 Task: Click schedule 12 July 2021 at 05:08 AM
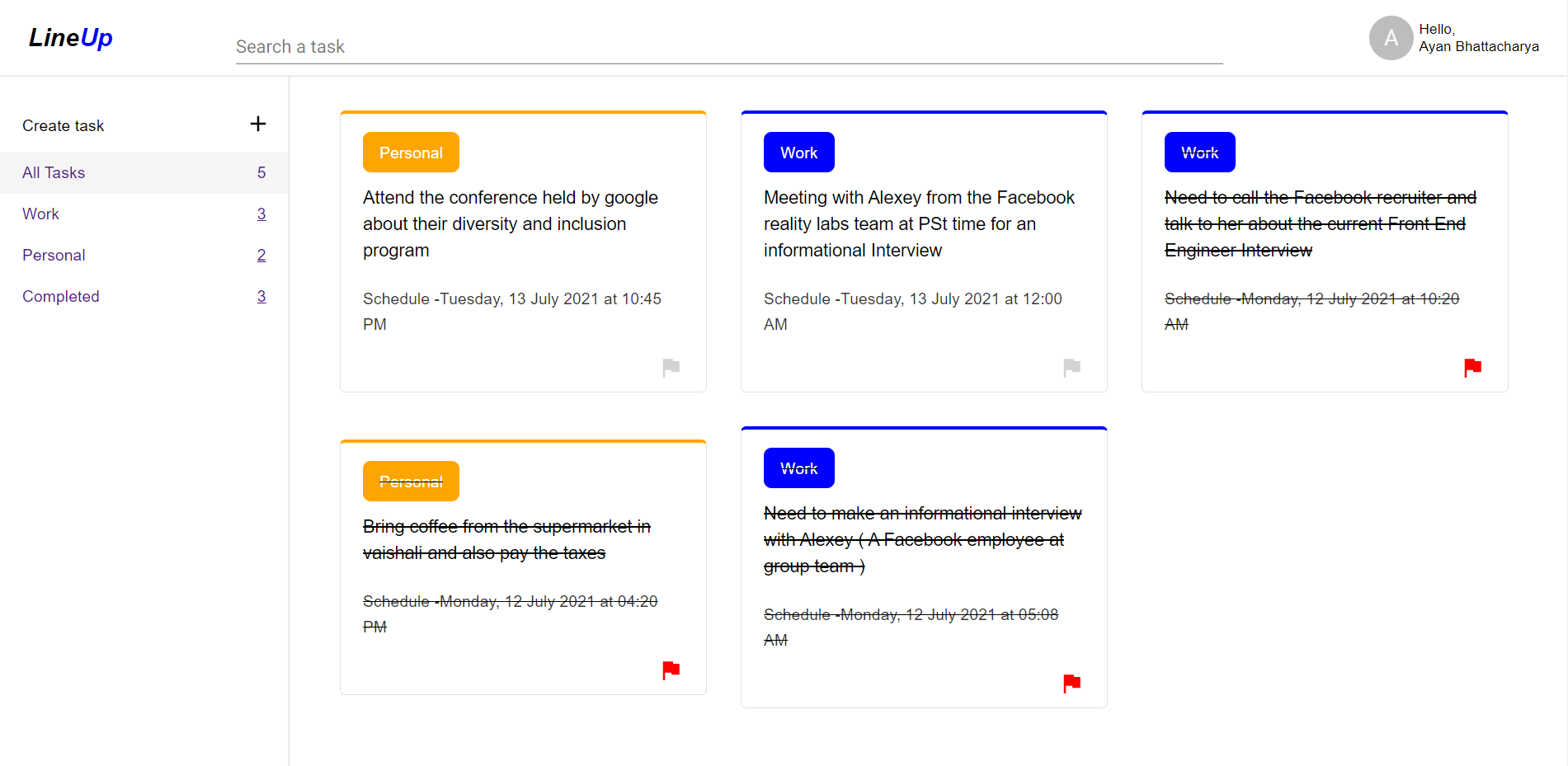tap(911, 627)
